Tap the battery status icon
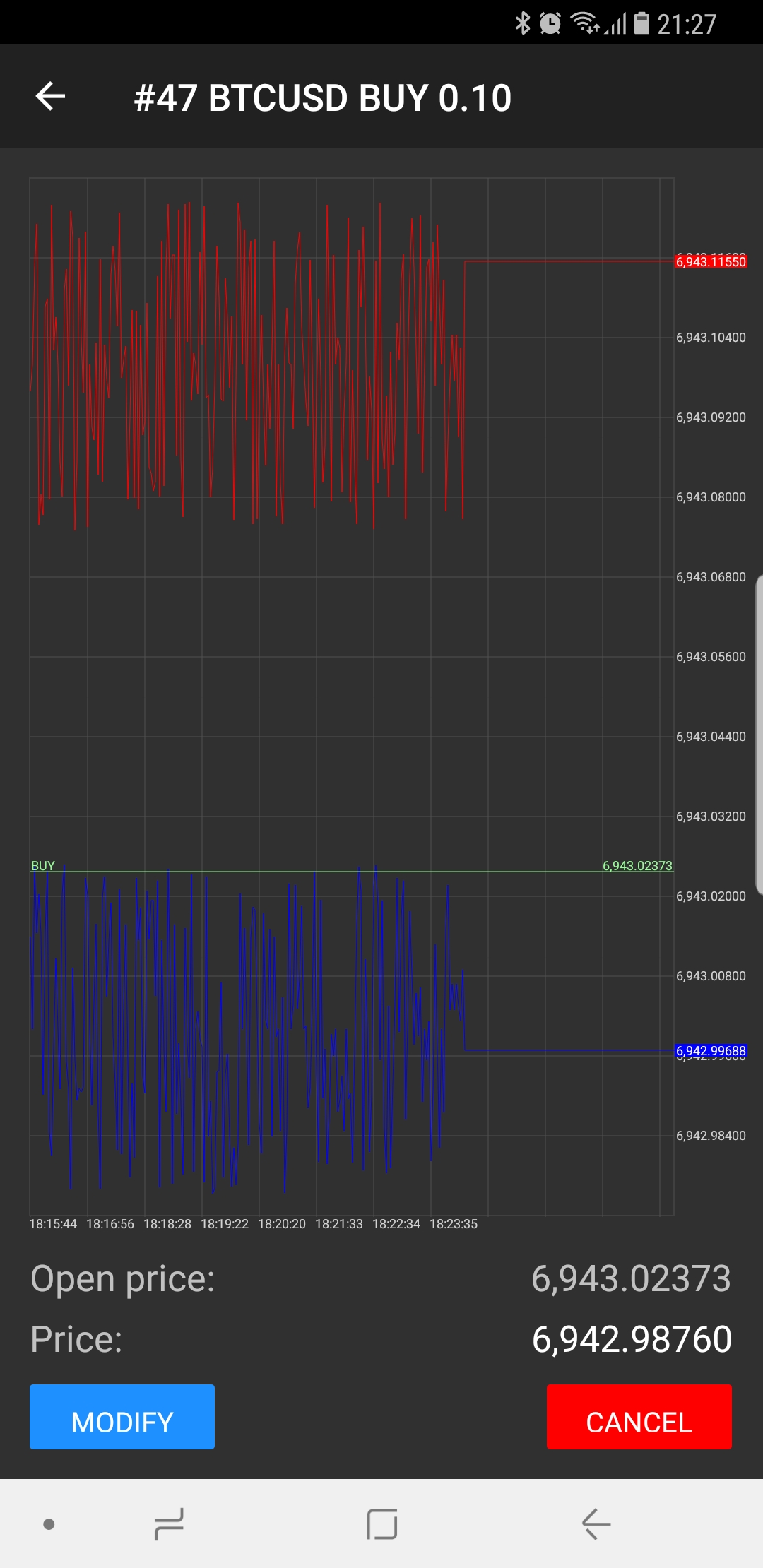 pos(641,23)
